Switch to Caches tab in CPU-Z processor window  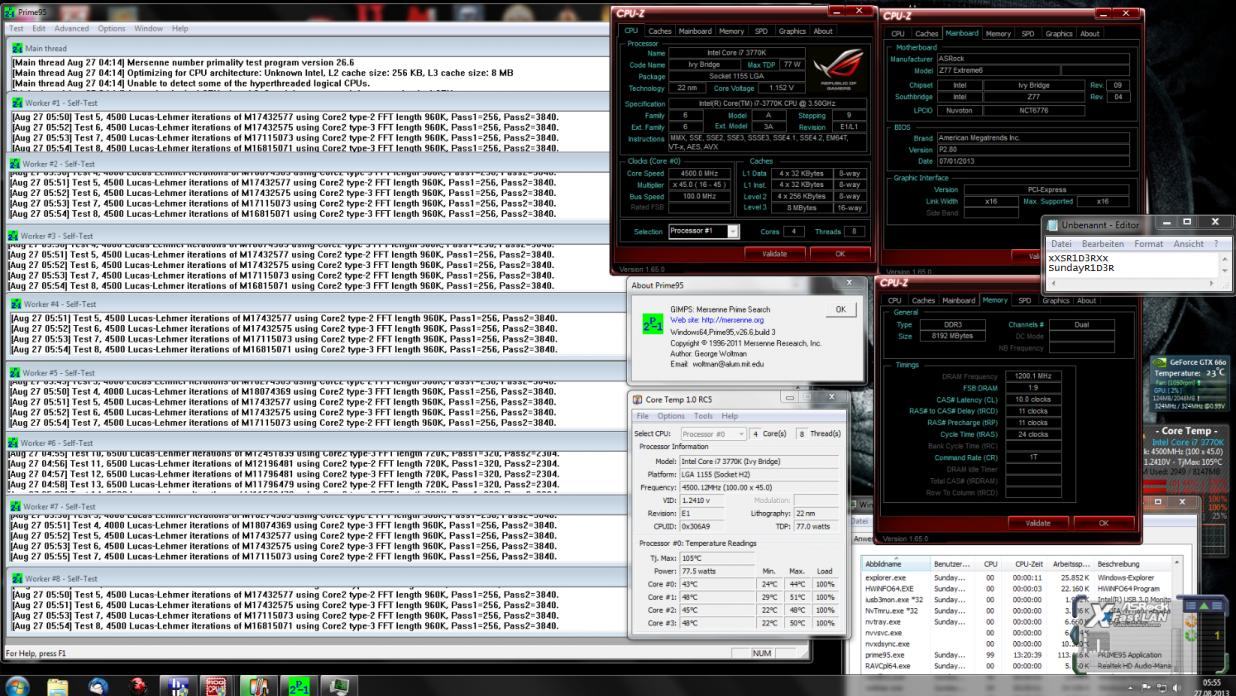pyautogui.click(x=660, y=31)
